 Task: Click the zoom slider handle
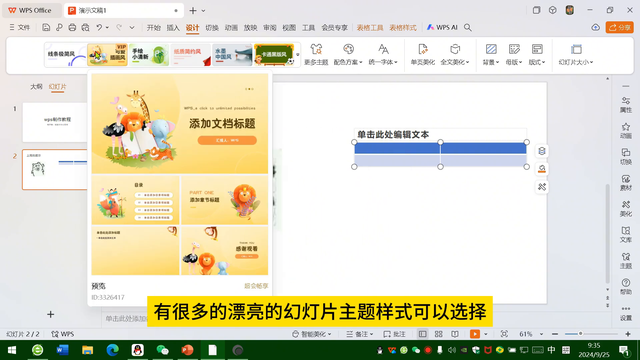(580, 334)
